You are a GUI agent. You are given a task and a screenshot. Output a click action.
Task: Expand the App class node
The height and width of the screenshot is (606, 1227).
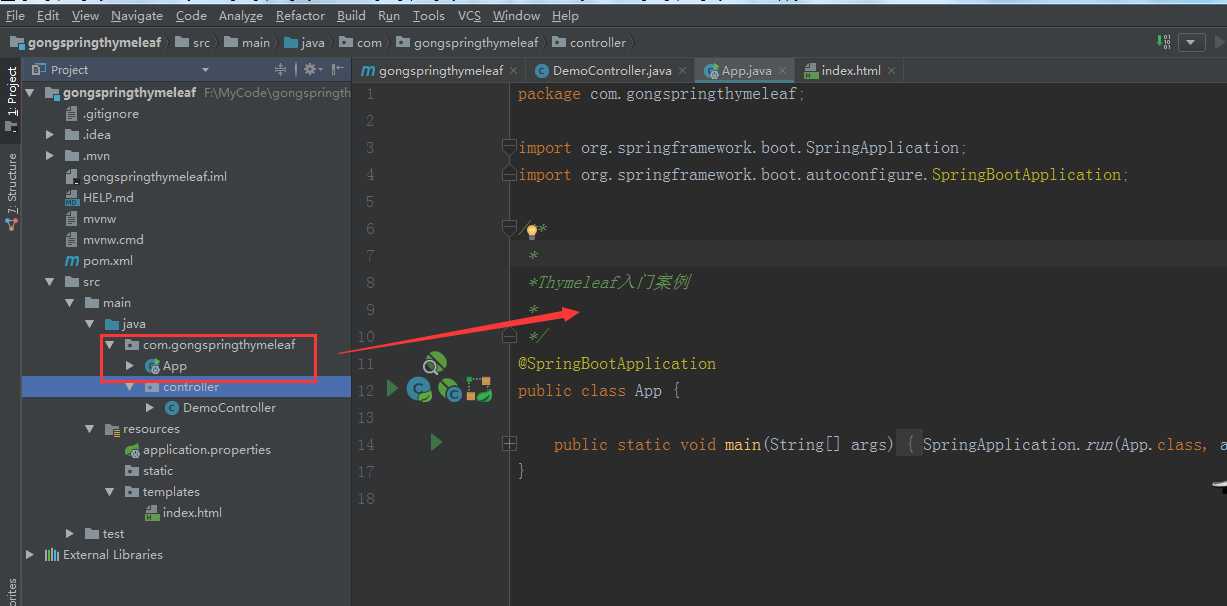click(x=130, y=365)
